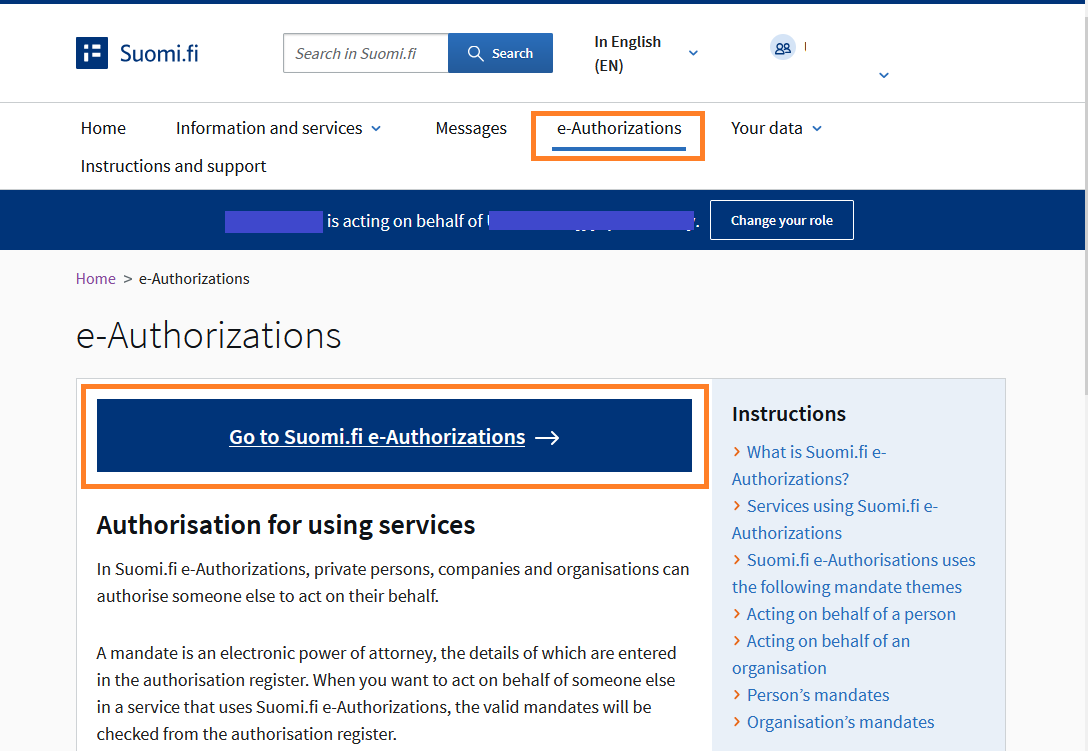The height and width of the screenshot is (751, 1088).
Task: Click the e-Authorizations page heading
Action: pyautogui.click(x=208, y=335)
